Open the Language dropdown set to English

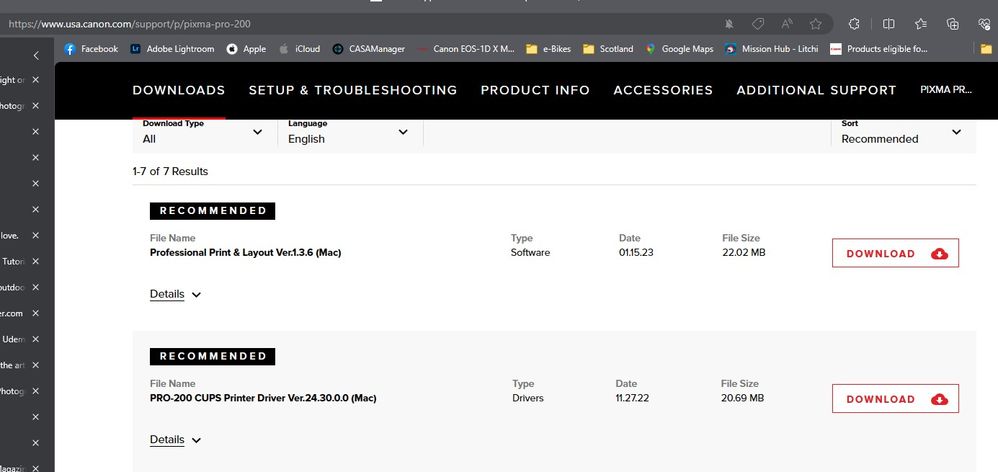[350, 132]
